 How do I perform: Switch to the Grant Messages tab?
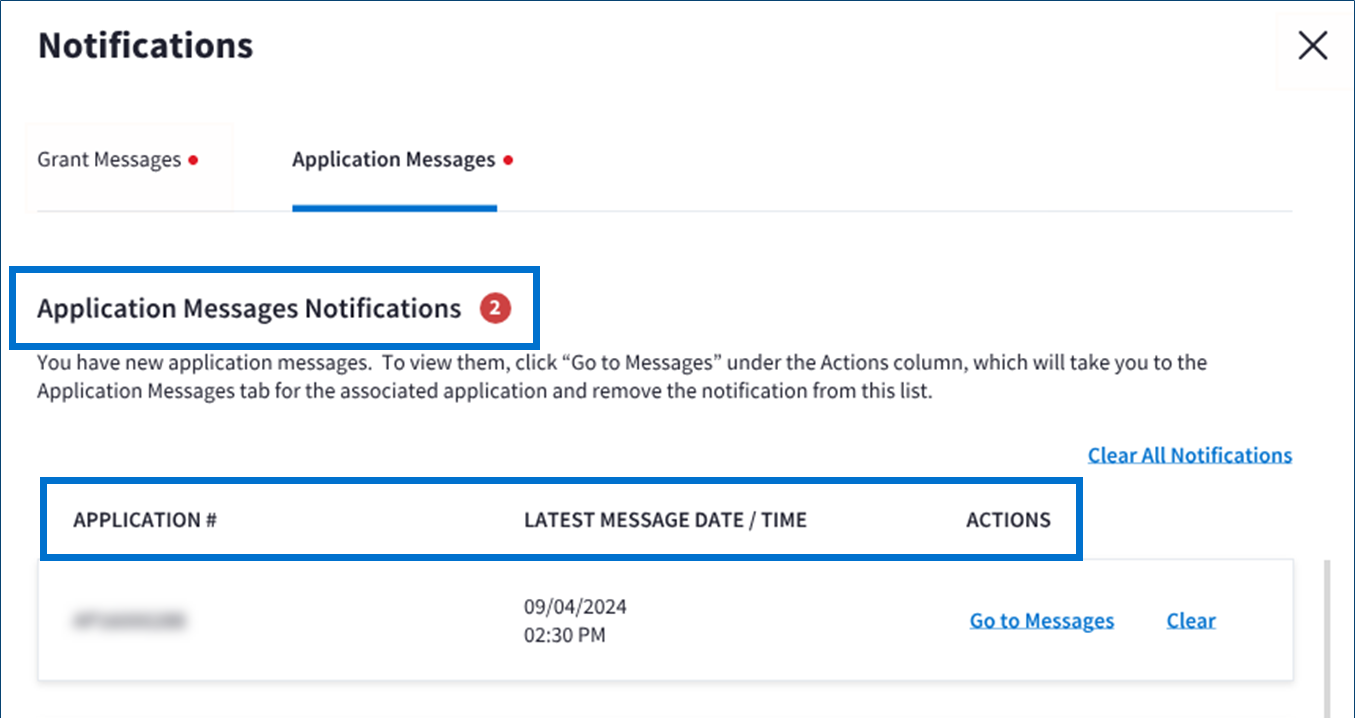(x=109, y=160)
